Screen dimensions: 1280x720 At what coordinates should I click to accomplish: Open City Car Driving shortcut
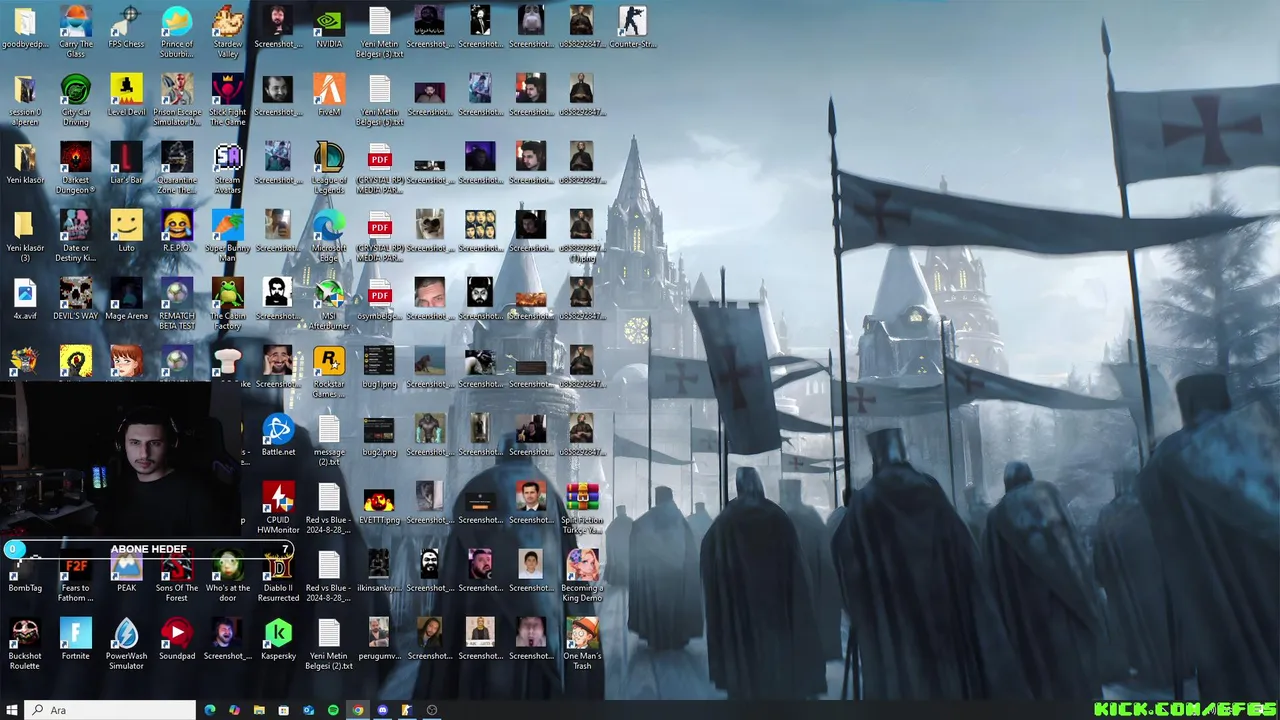(76, 99)
